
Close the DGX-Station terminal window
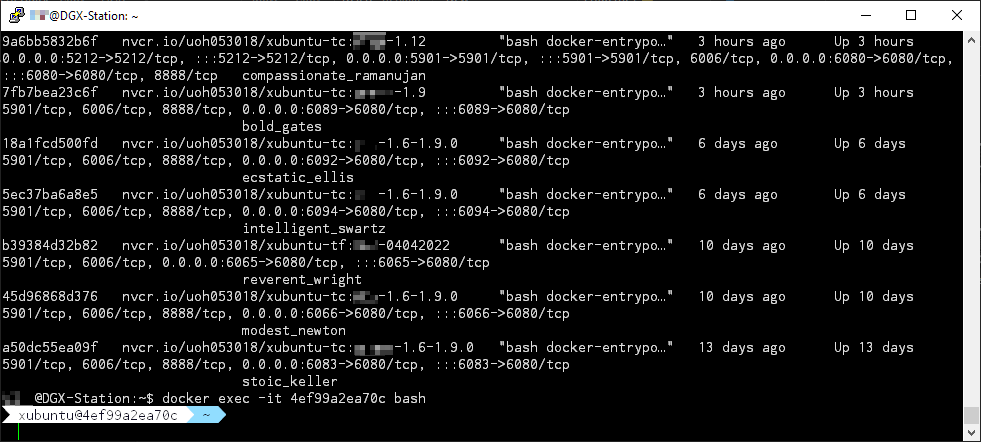pyautogui.click(x=957, y=16)
